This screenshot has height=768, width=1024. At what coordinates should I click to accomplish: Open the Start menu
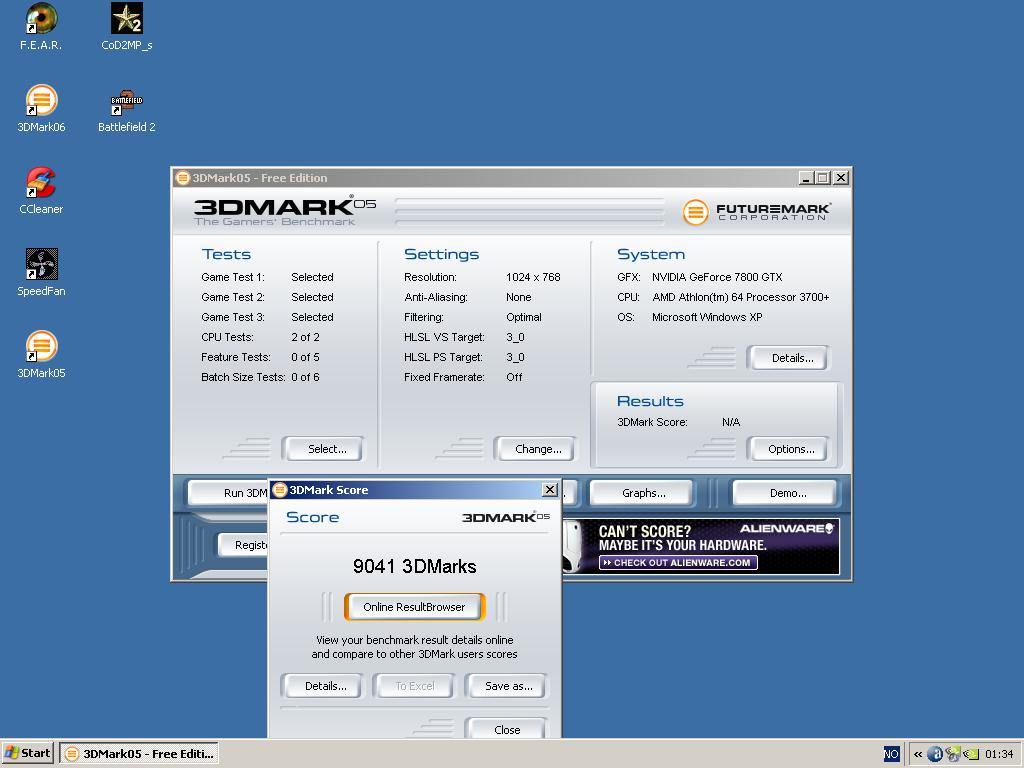tap(27, 753)
